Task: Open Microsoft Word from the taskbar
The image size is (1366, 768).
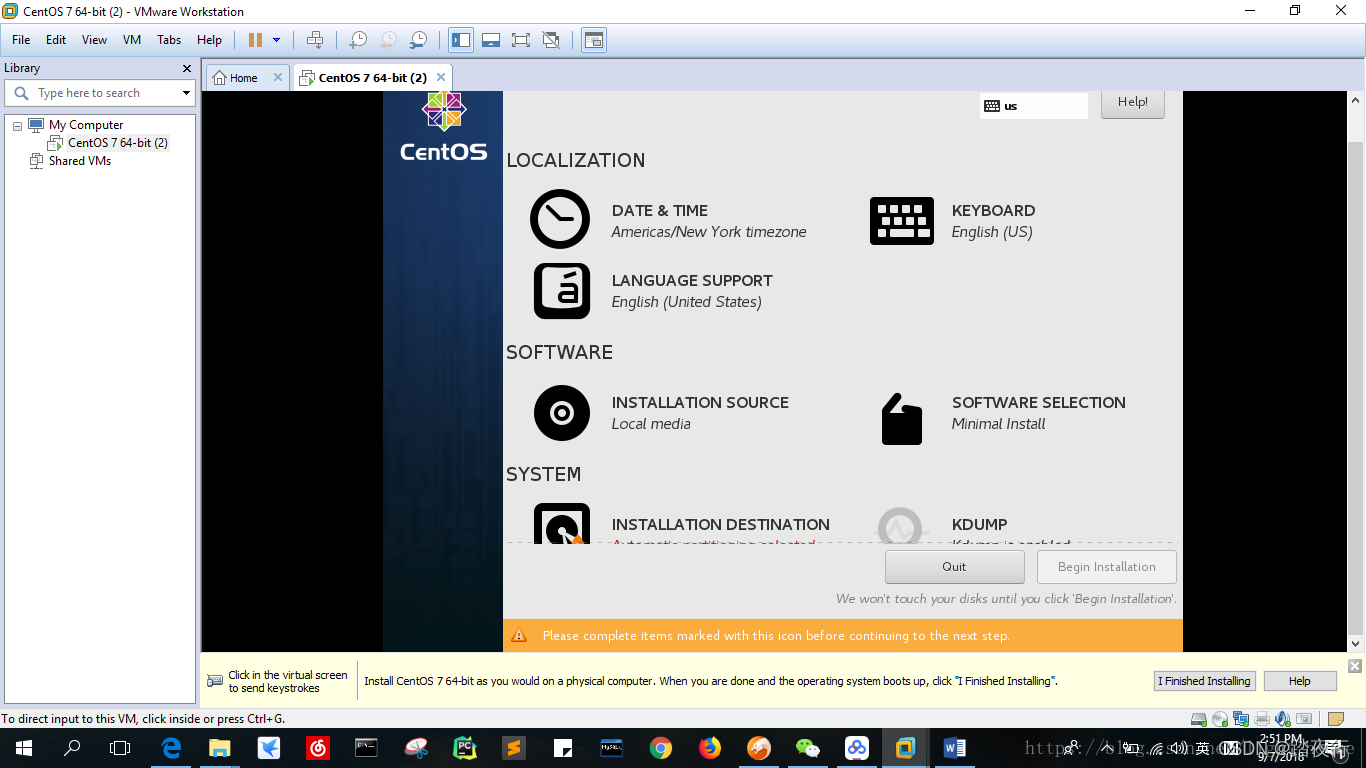Action: coord(955,748)
